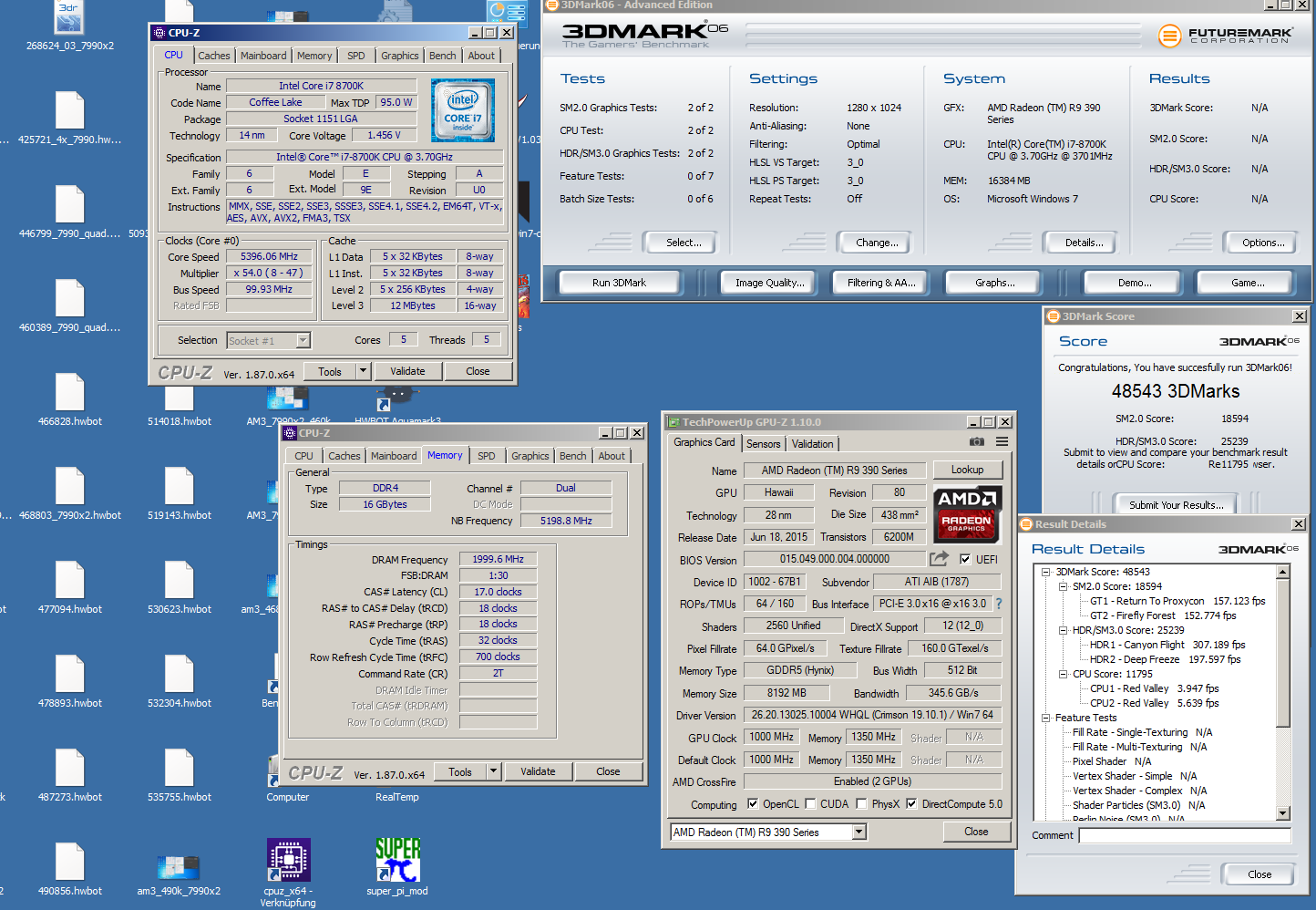This screenshot has width=1316, height=910.
Task: Collapse the Feature Tests tree node
Action: tap(1045, 718)
